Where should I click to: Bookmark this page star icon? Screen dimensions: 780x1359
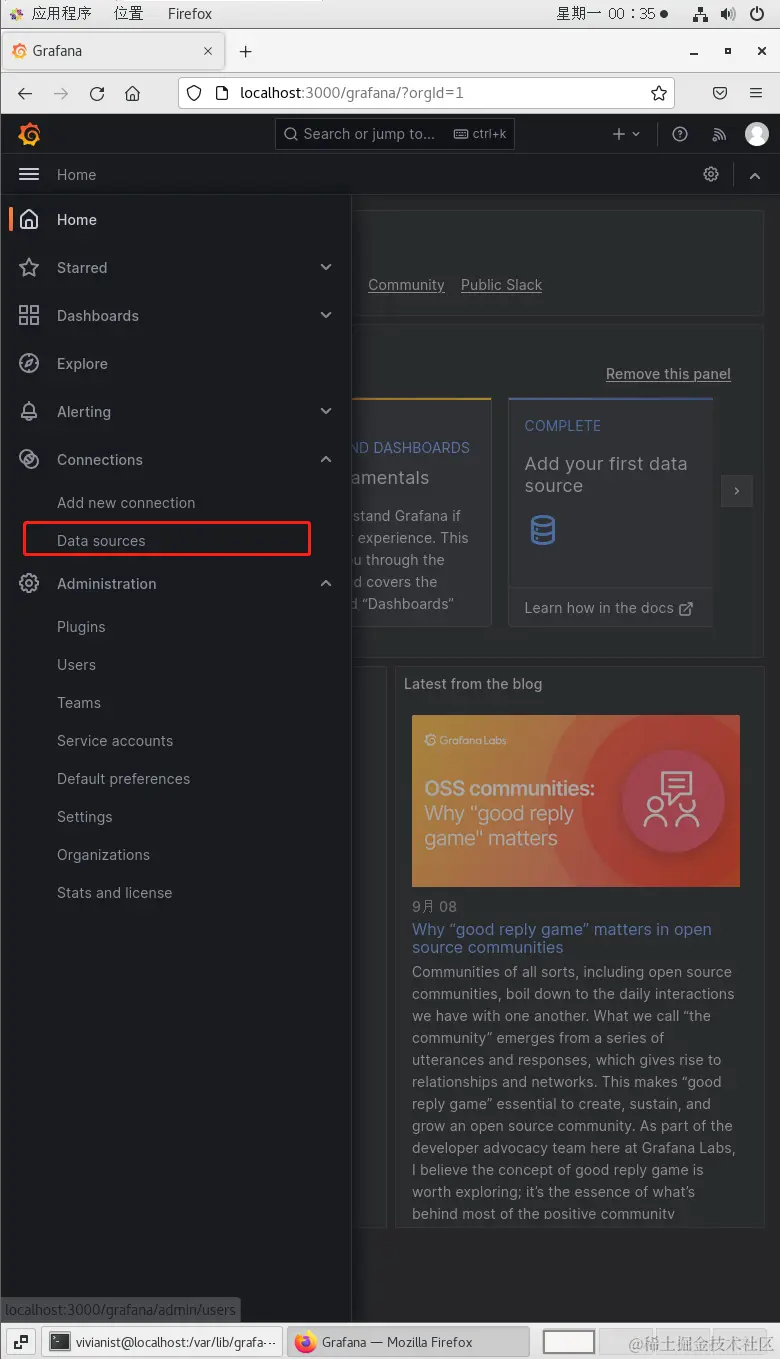659,93
